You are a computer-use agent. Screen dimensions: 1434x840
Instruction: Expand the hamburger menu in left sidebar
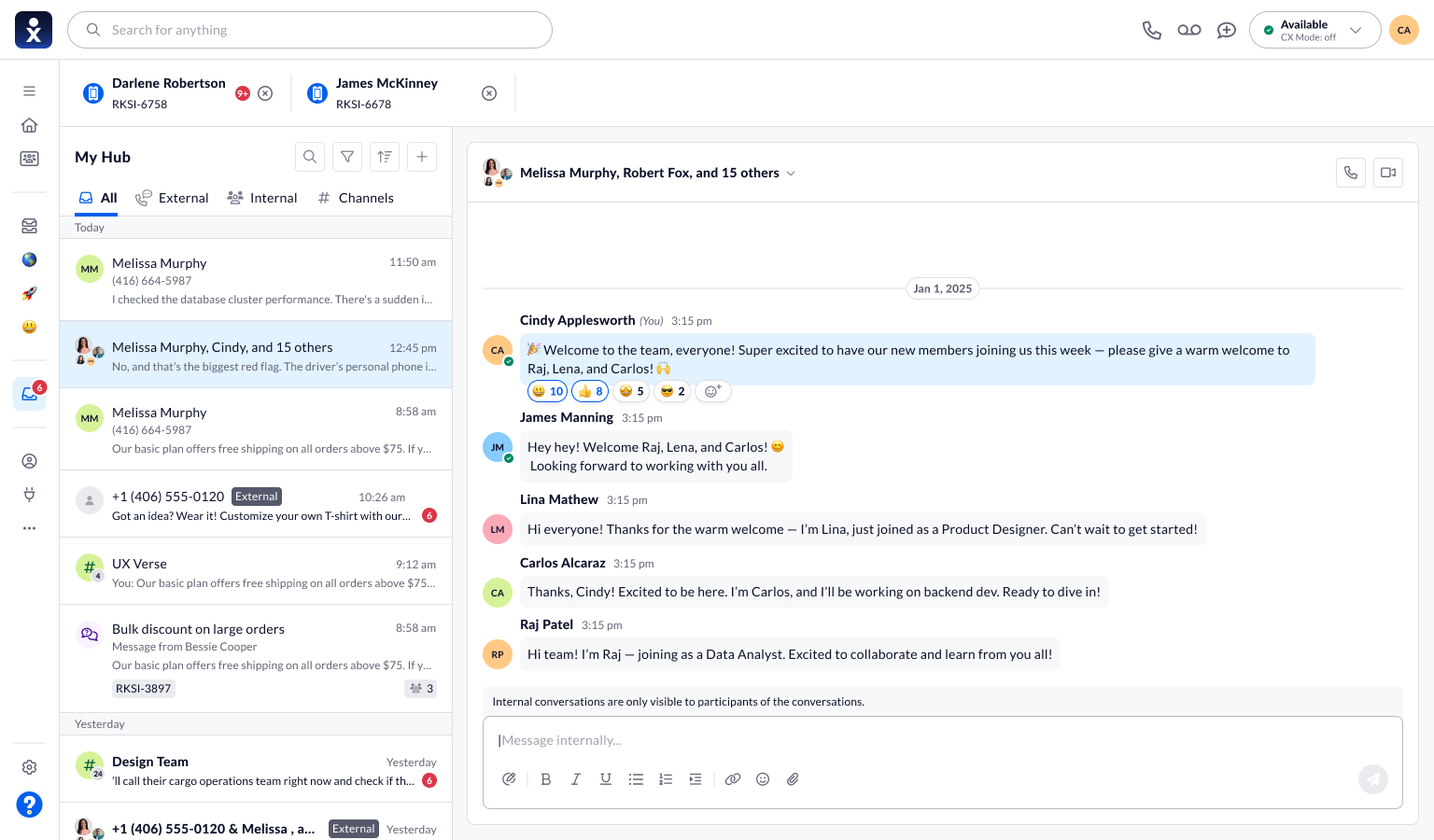tap(30, 91)
